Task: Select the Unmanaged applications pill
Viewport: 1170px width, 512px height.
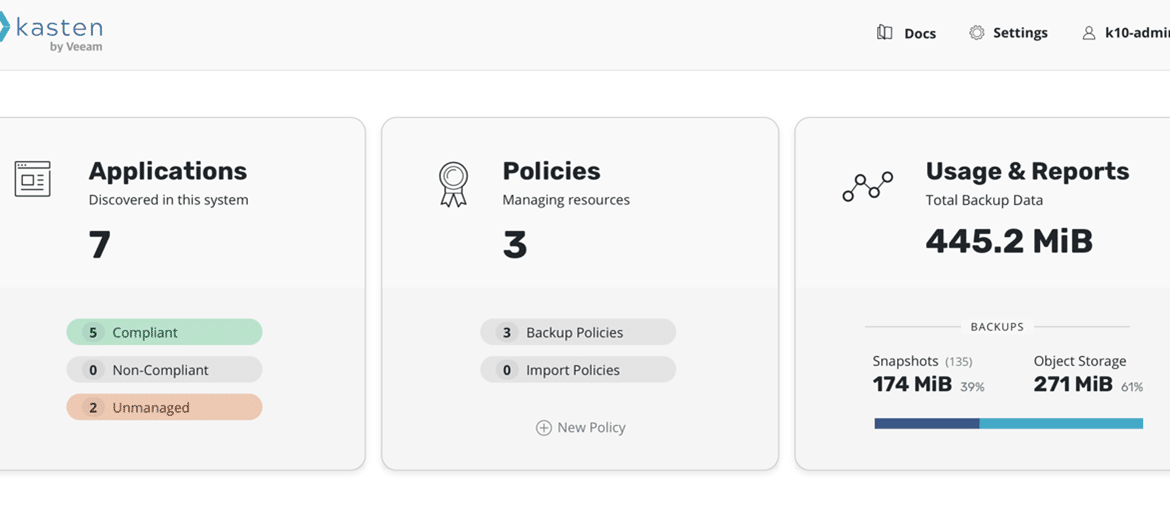Action: point(164,408)
